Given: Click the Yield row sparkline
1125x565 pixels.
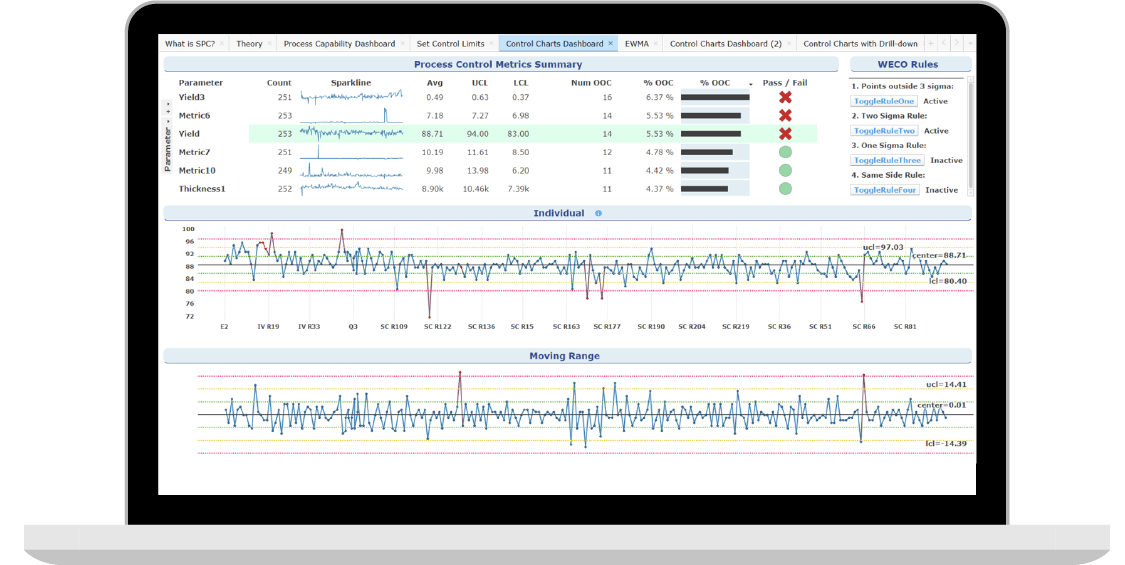Looking at the screenshot, I should (352, 134).
